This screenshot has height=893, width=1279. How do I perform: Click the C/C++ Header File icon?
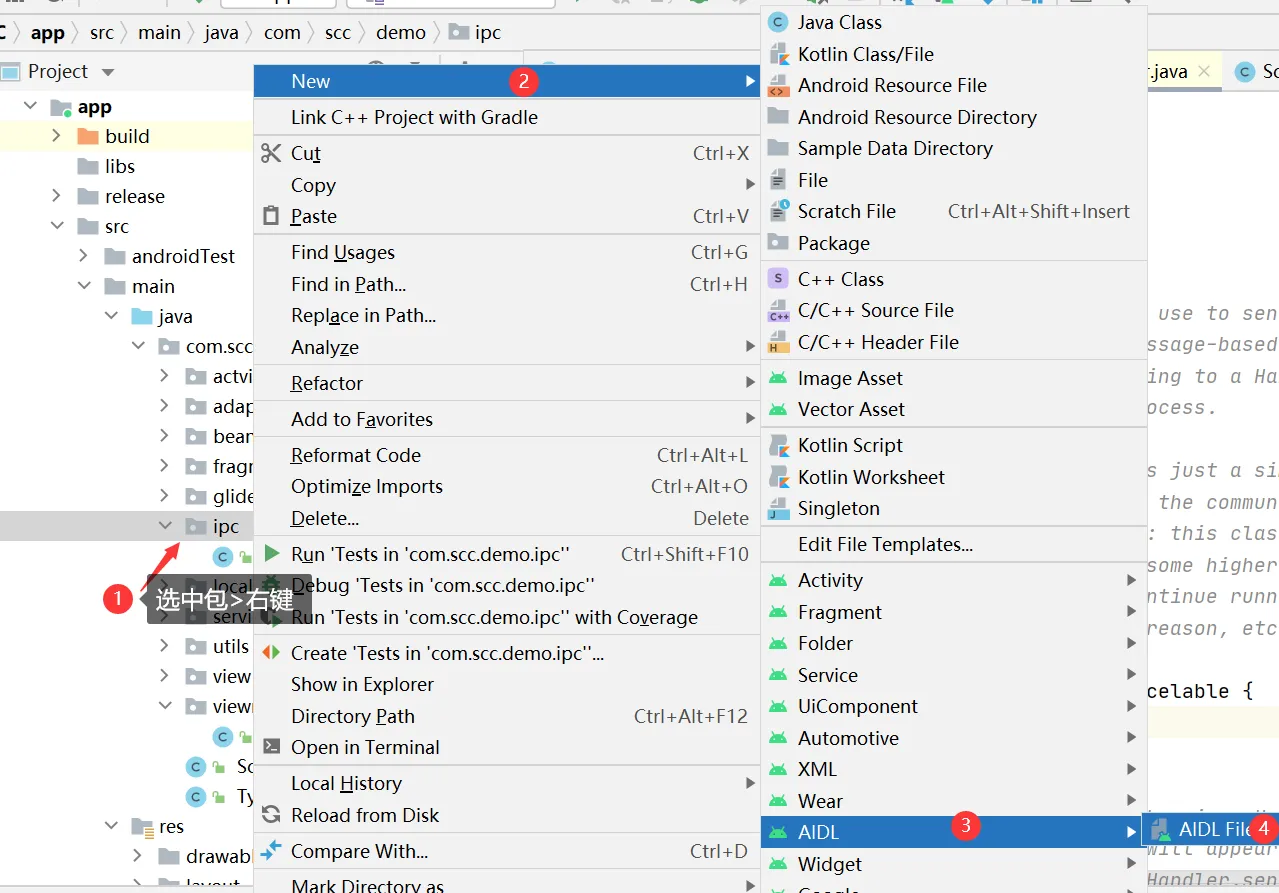click(x=778, y=342)
